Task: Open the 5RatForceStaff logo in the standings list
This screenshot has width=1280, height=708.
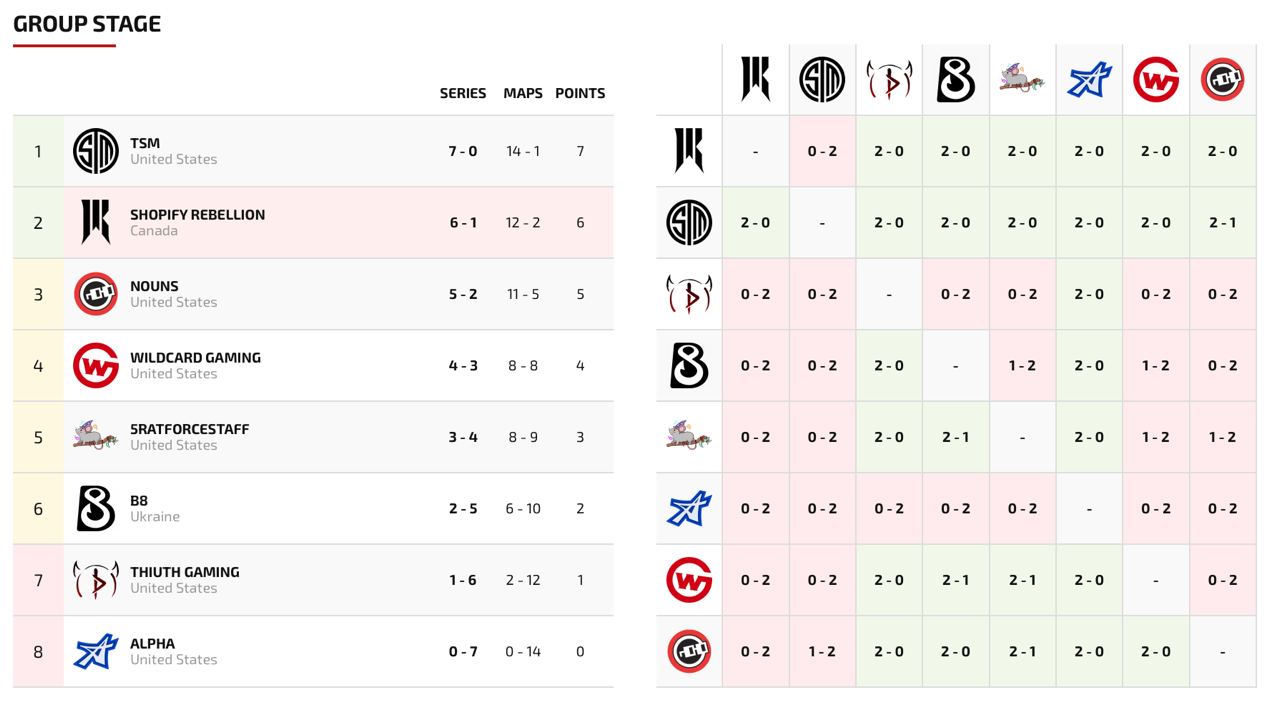Action: click(96, 437)
